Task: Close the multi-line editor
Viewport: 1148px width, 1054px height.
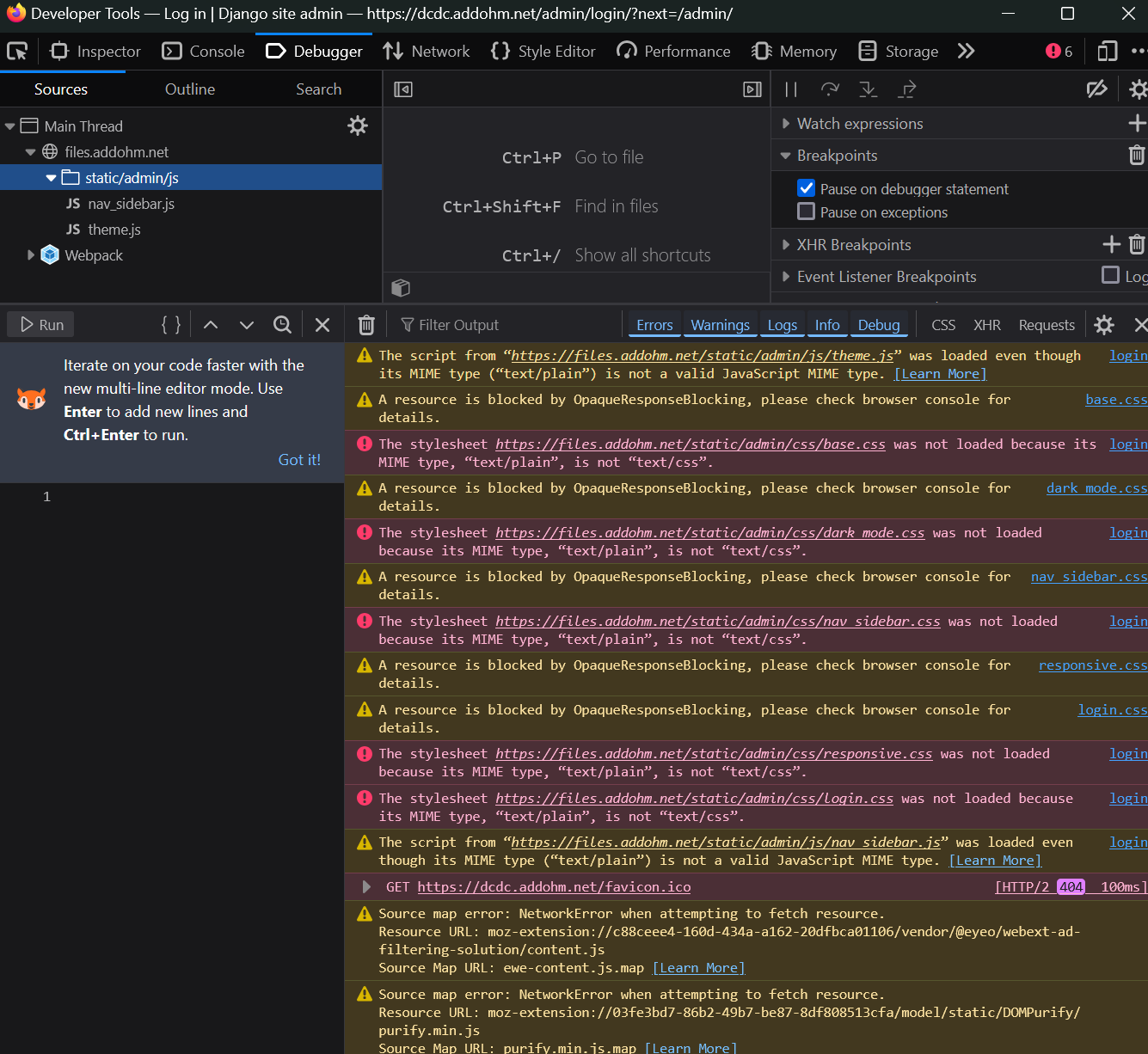Action: tap(322, 324)
